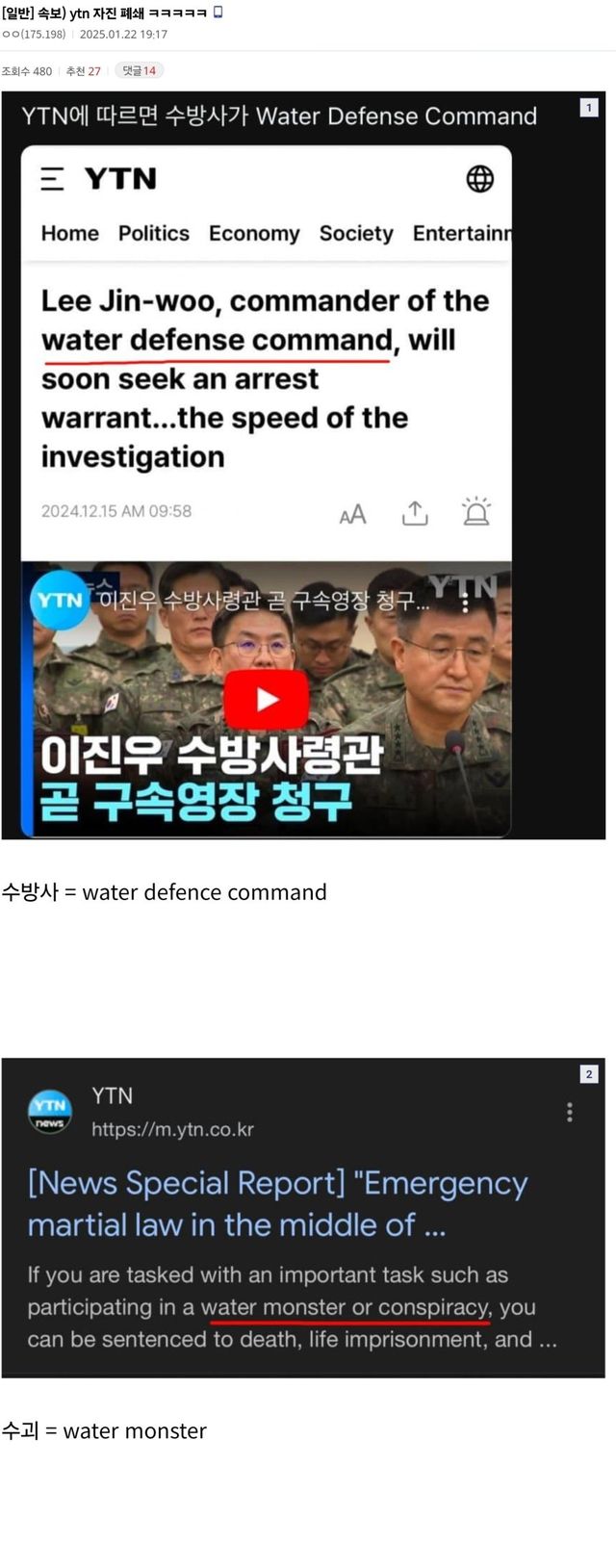Play the YouTube video
This screenshot has width=616, height=1568.
click(267, 699)
